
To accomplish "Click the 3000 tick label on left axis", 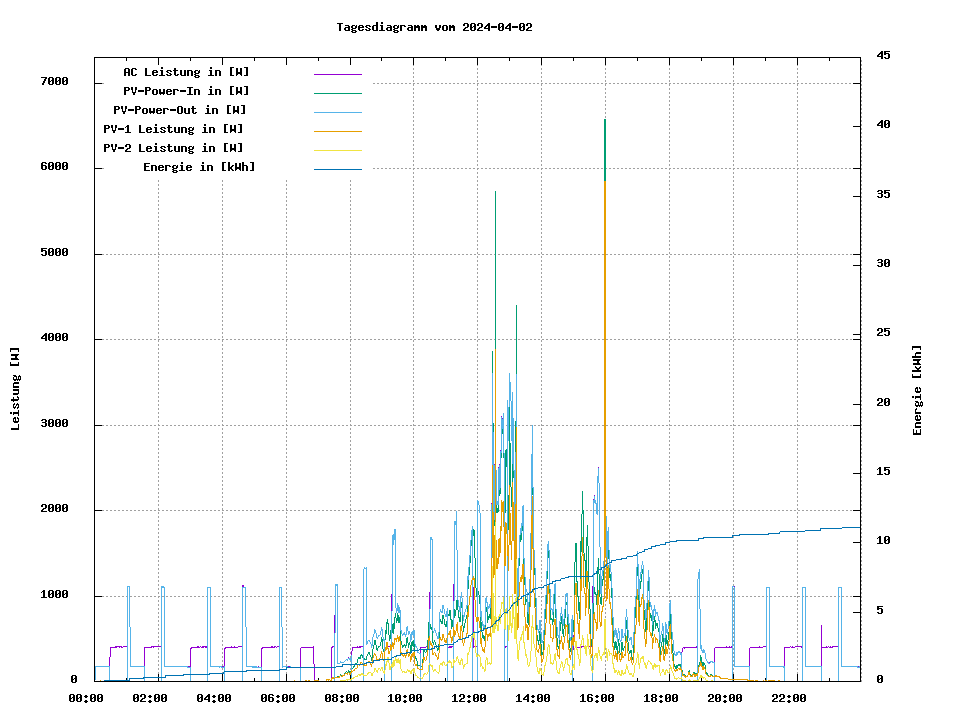I will click(54, 424).
